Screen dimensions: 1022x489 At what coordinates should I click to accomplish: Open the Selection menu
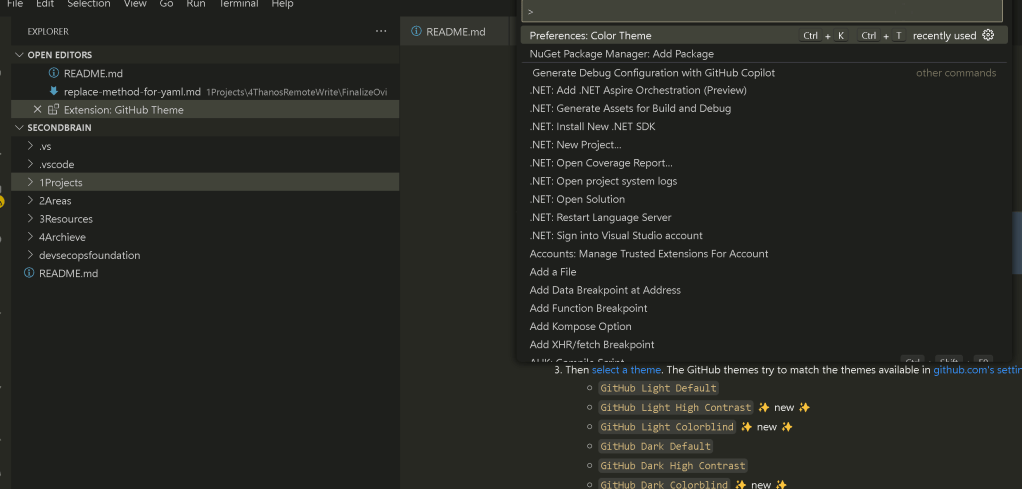point(89,4)
